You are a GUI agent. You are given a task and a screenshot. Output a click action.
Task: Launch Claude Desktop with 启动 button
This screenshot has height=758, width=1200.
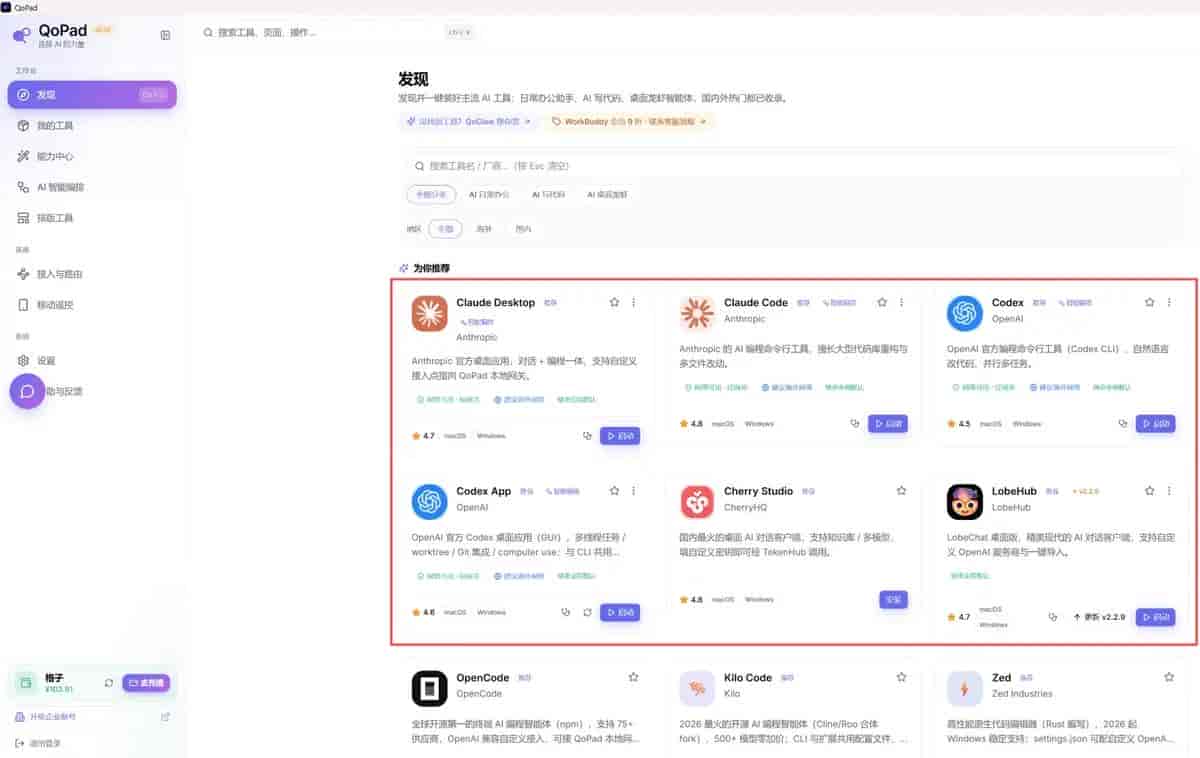(x=620, y=436)
